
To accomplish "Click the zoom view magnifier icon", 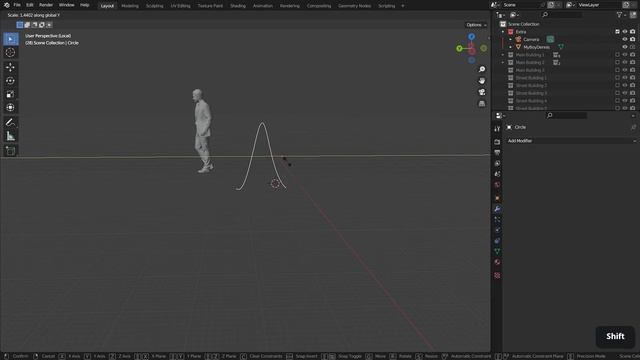I will coord(482,69).
